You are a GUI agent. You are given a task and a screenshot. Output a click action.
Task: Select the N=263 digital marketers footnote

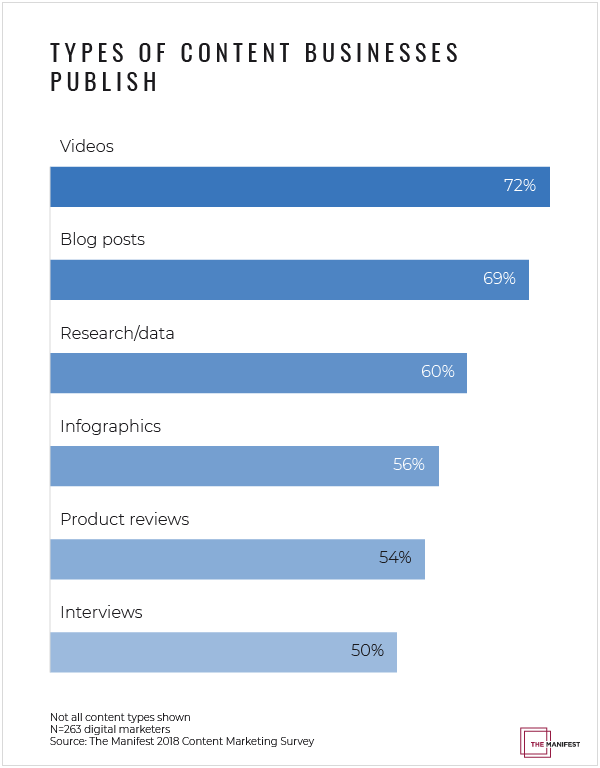coord(110,730)
